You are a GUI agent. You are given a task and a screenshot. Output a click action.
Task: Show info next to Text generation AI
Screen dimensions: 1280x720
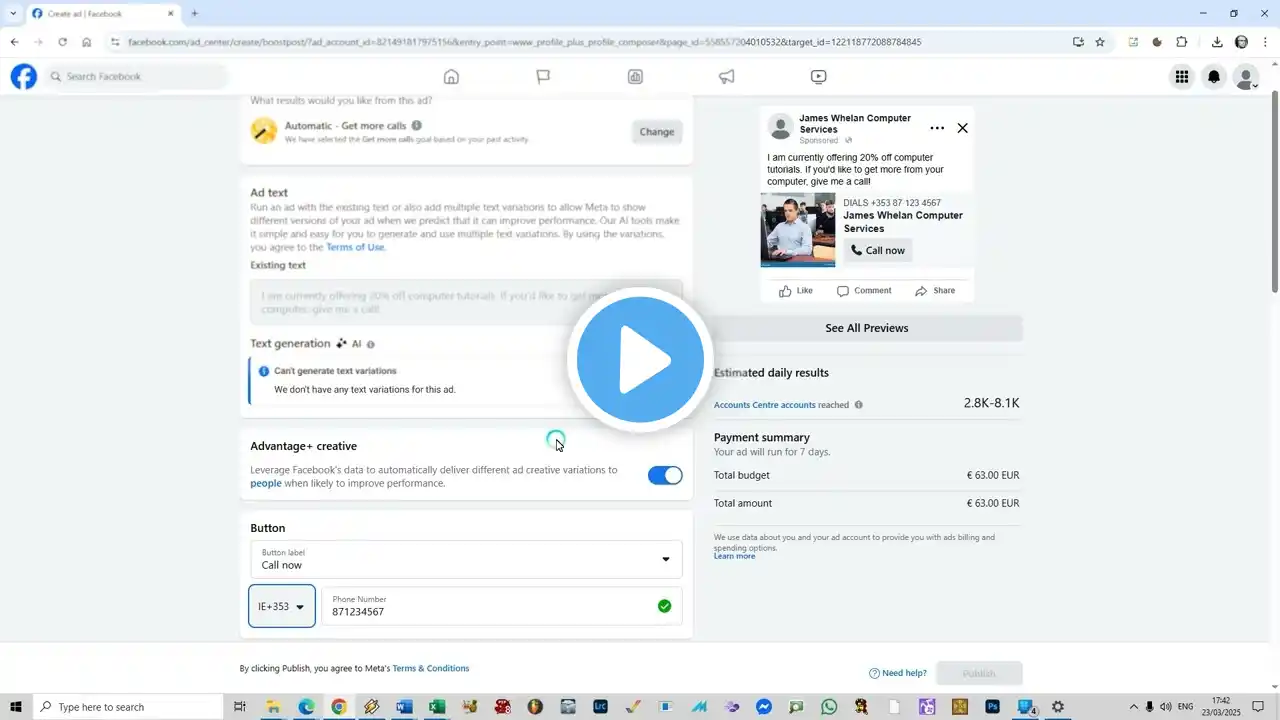[371, 344]
